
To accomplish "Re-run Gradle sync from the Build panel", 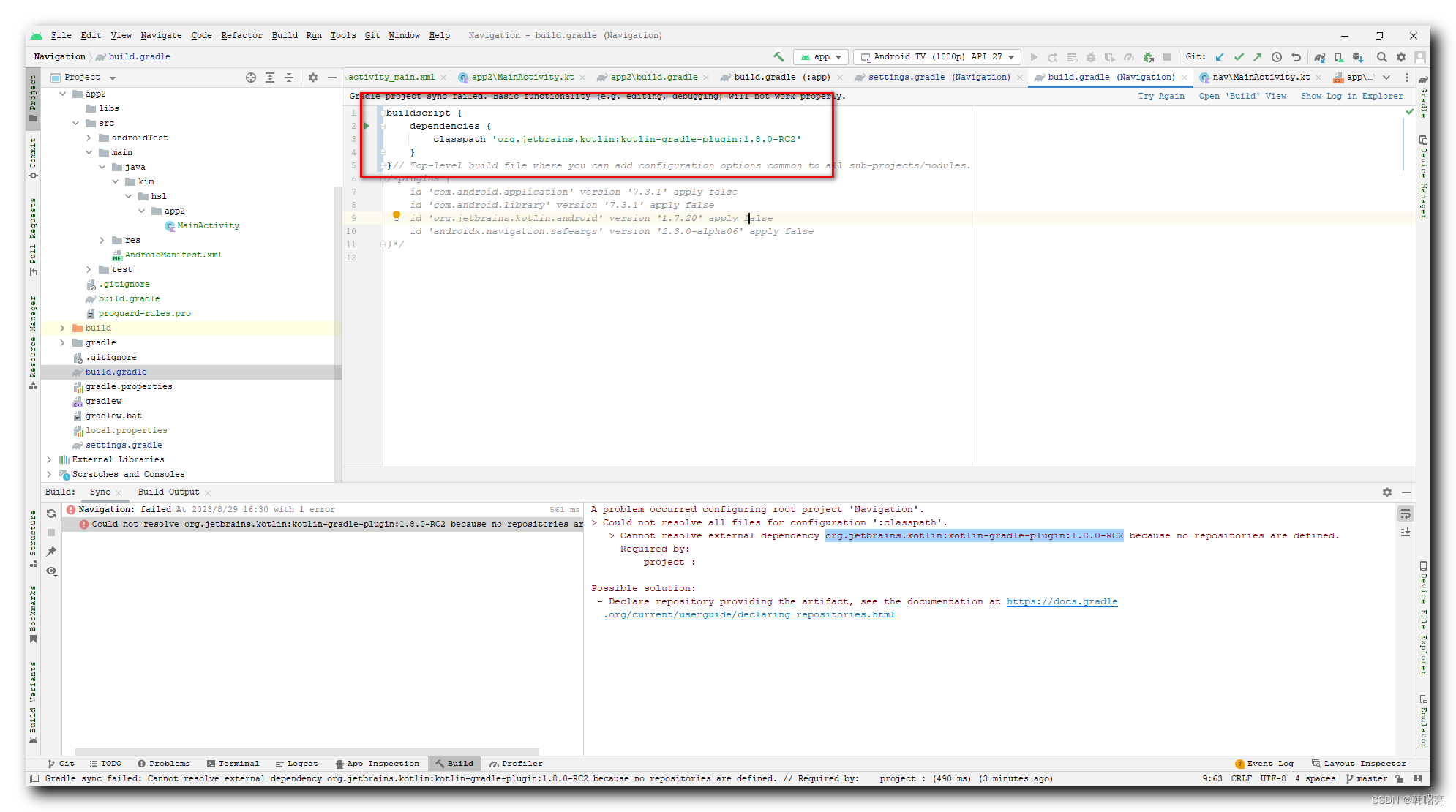I will click(x=51, y=514).
